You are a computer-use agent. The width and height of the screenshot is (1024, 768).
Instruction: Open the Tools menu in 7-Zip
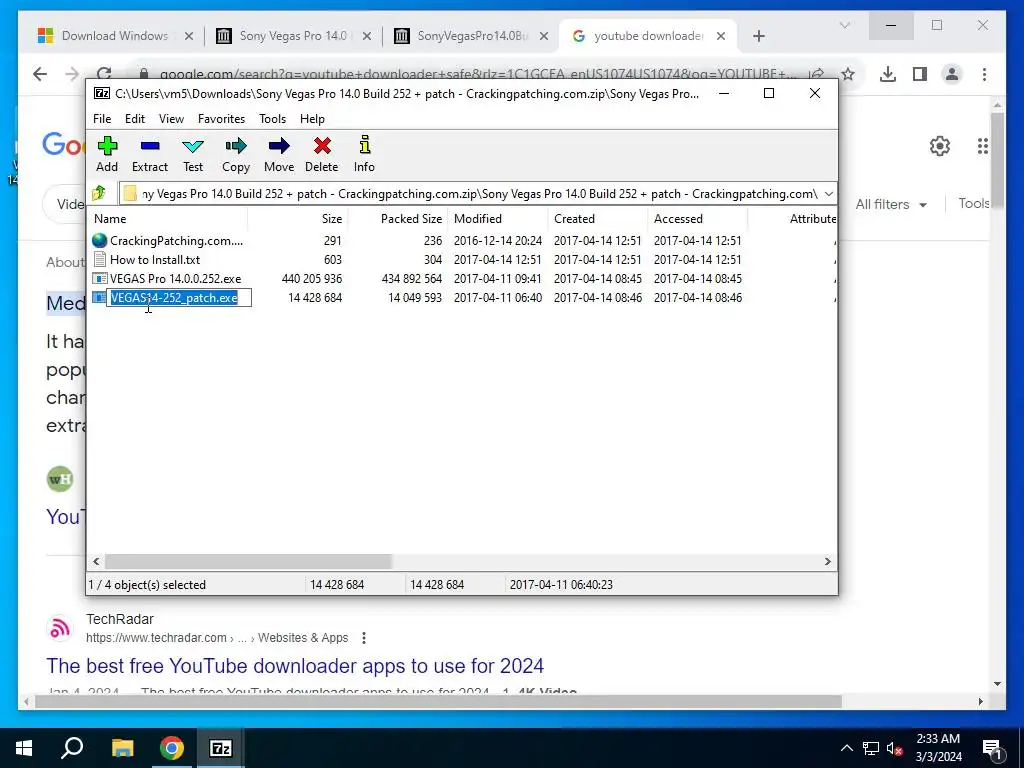[272, 119]
